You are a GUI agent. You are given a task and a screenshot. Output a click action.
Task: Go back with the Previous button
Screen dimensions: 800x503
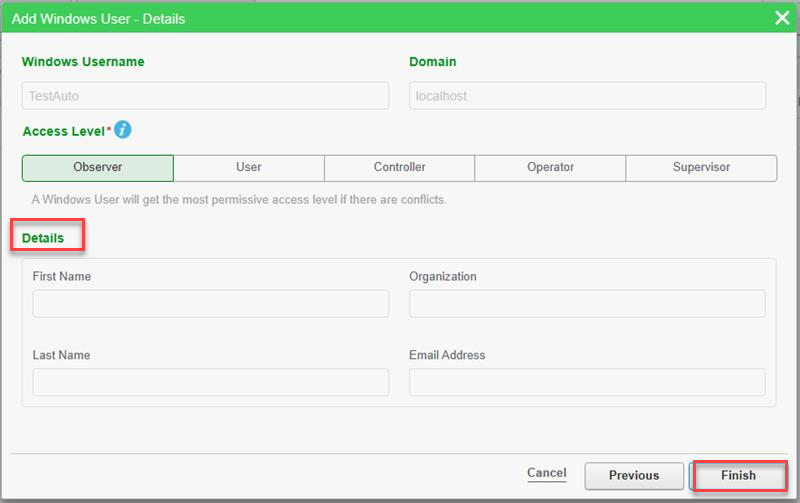coord(634,475)
